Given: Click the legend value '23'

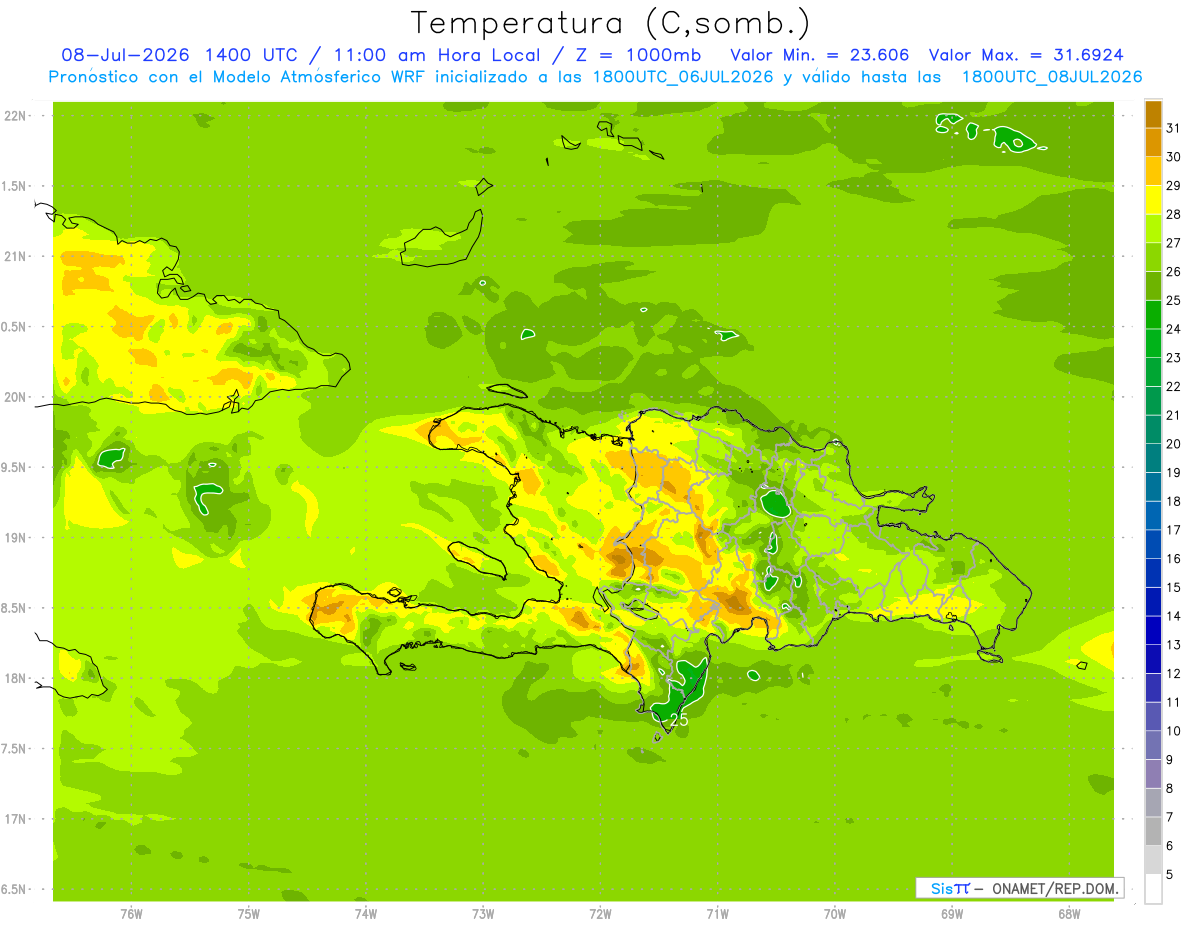Looking at the screenshot, I should coord(1174,358).
